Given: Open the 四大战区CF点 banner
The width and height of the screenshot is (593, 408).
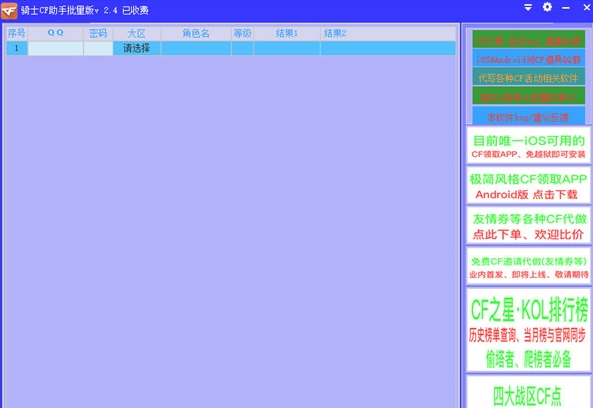Looking at the screenshot, I should point(529,392).
